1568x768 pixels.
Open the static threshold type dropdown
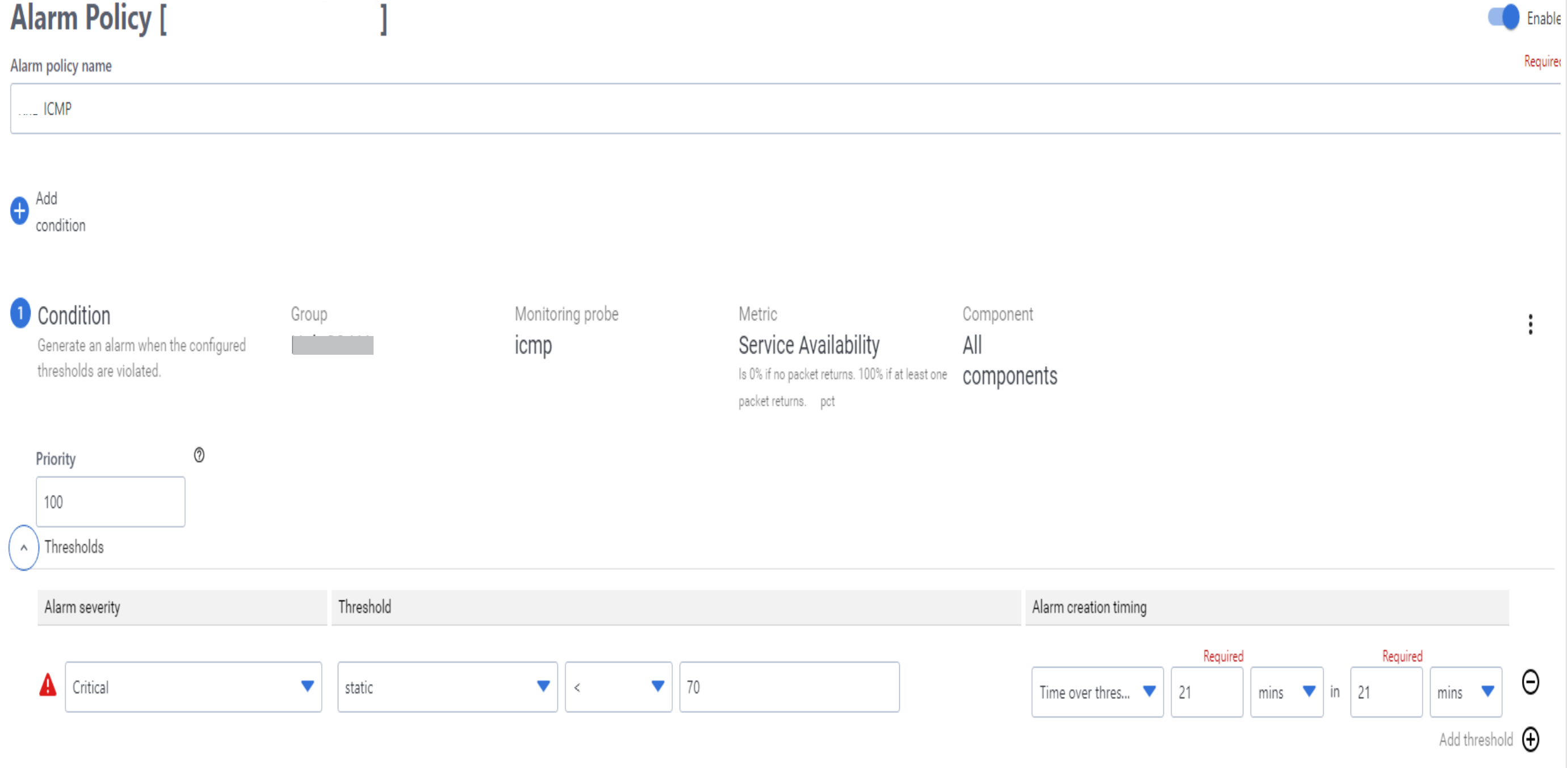(447, 687)
